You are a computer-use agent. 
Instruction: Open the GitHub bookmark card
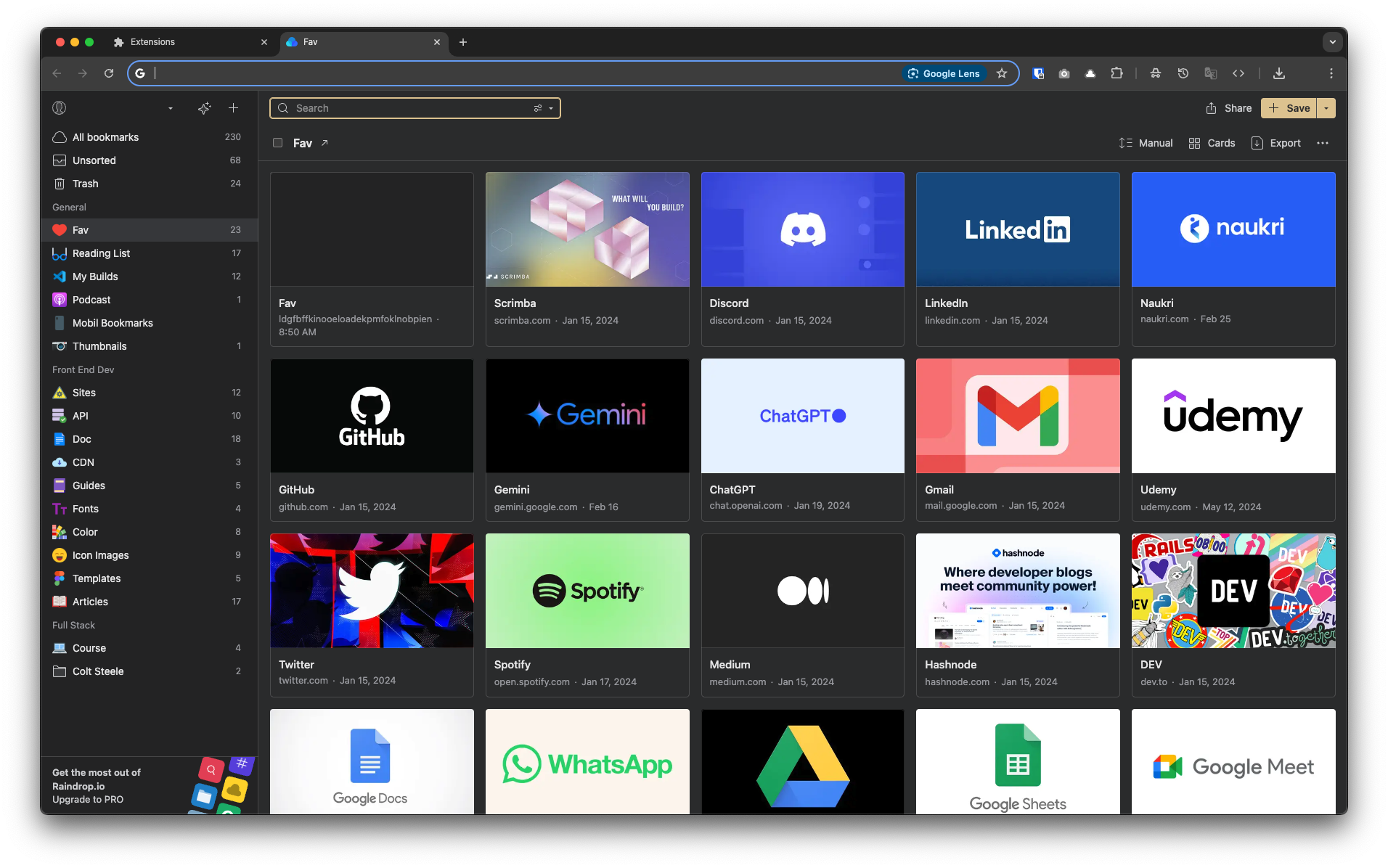point(372,440)
